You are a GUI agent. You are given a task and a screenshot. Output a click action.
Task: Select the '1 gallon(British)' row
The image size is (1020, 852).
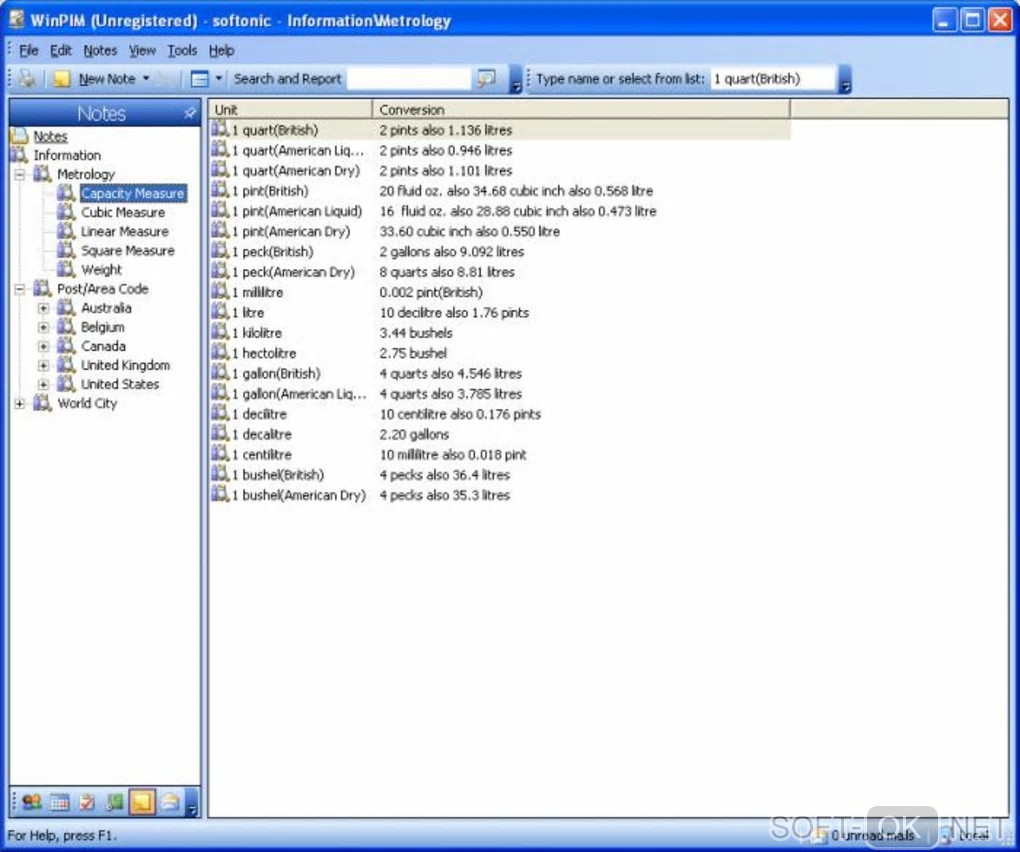pos(500,373)
